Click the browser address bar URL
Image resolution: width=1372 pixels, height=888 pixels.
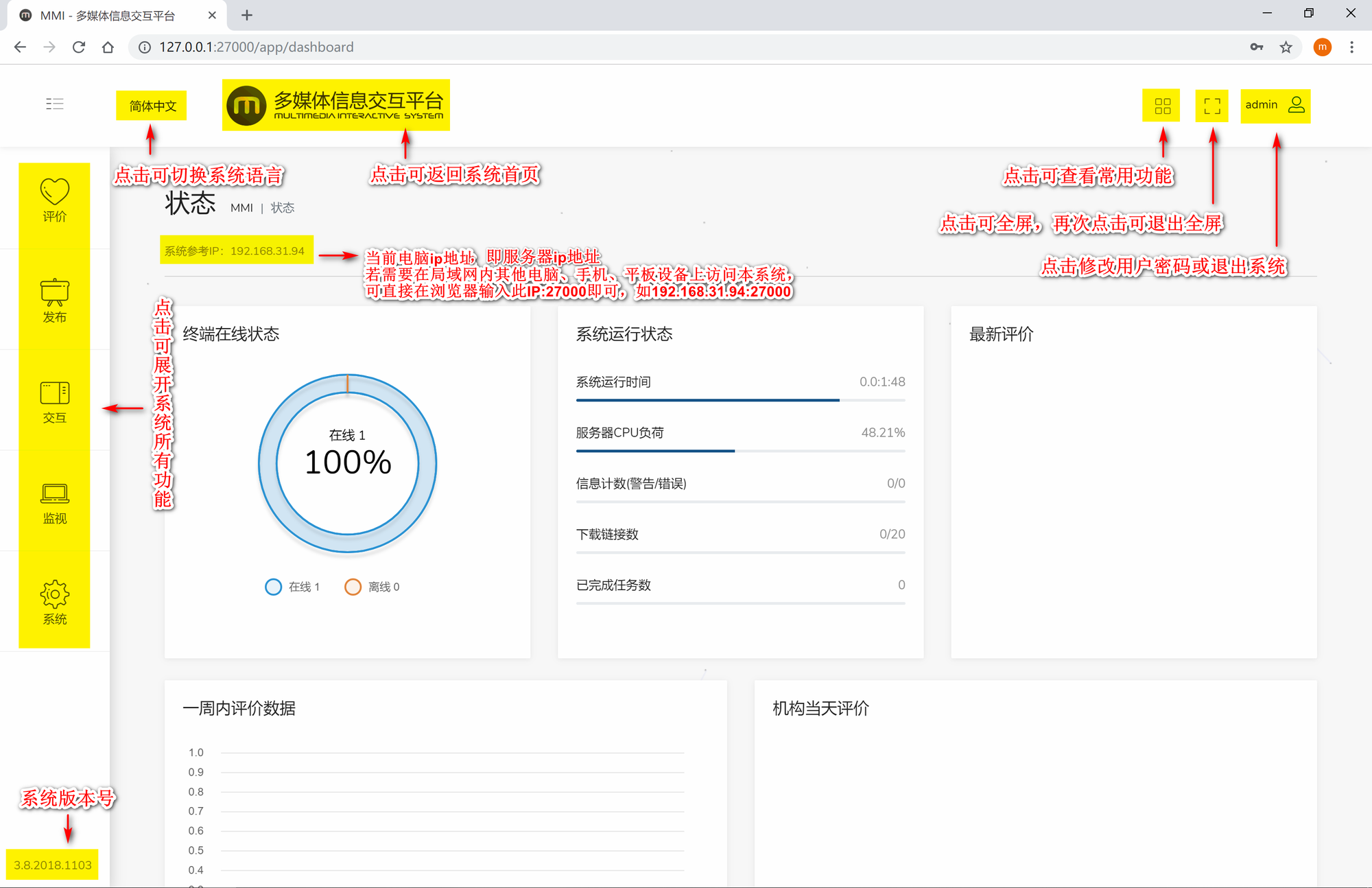(x=257, y=47)
